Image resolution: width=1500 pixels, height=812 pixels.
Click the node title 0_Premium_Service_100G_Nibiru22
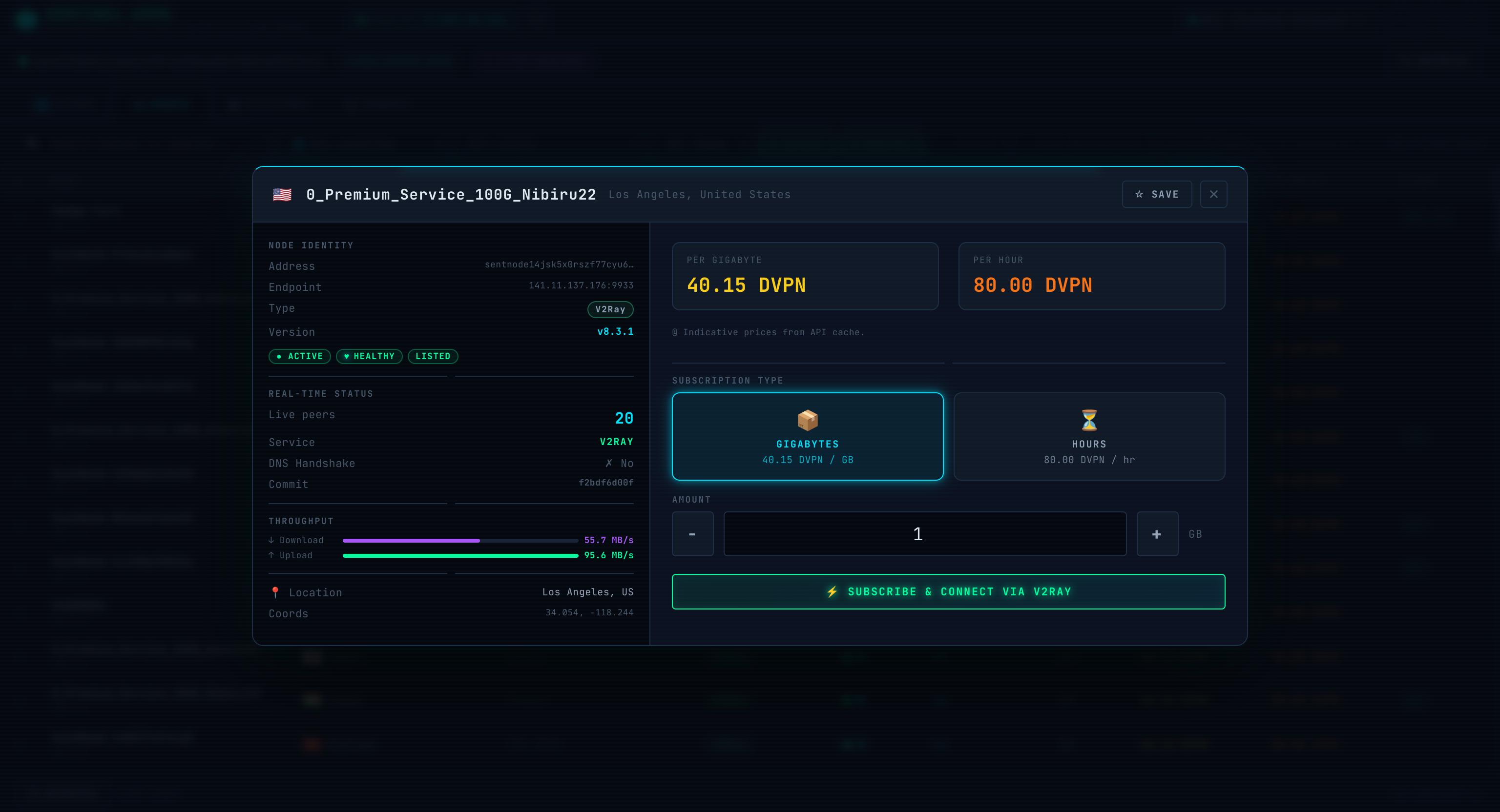(451, 194)
